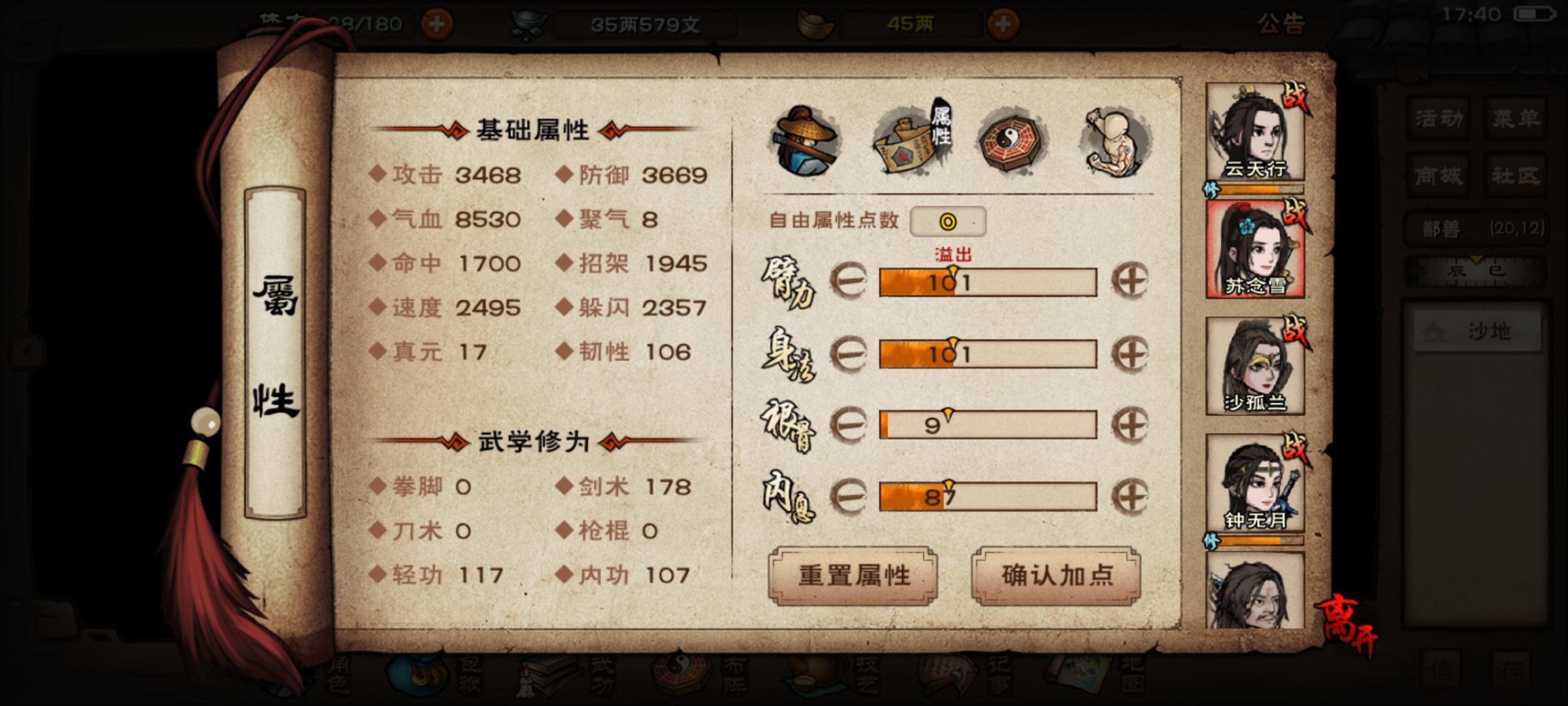Decrease 根骨 with the minus button

[x=848, y=425]
